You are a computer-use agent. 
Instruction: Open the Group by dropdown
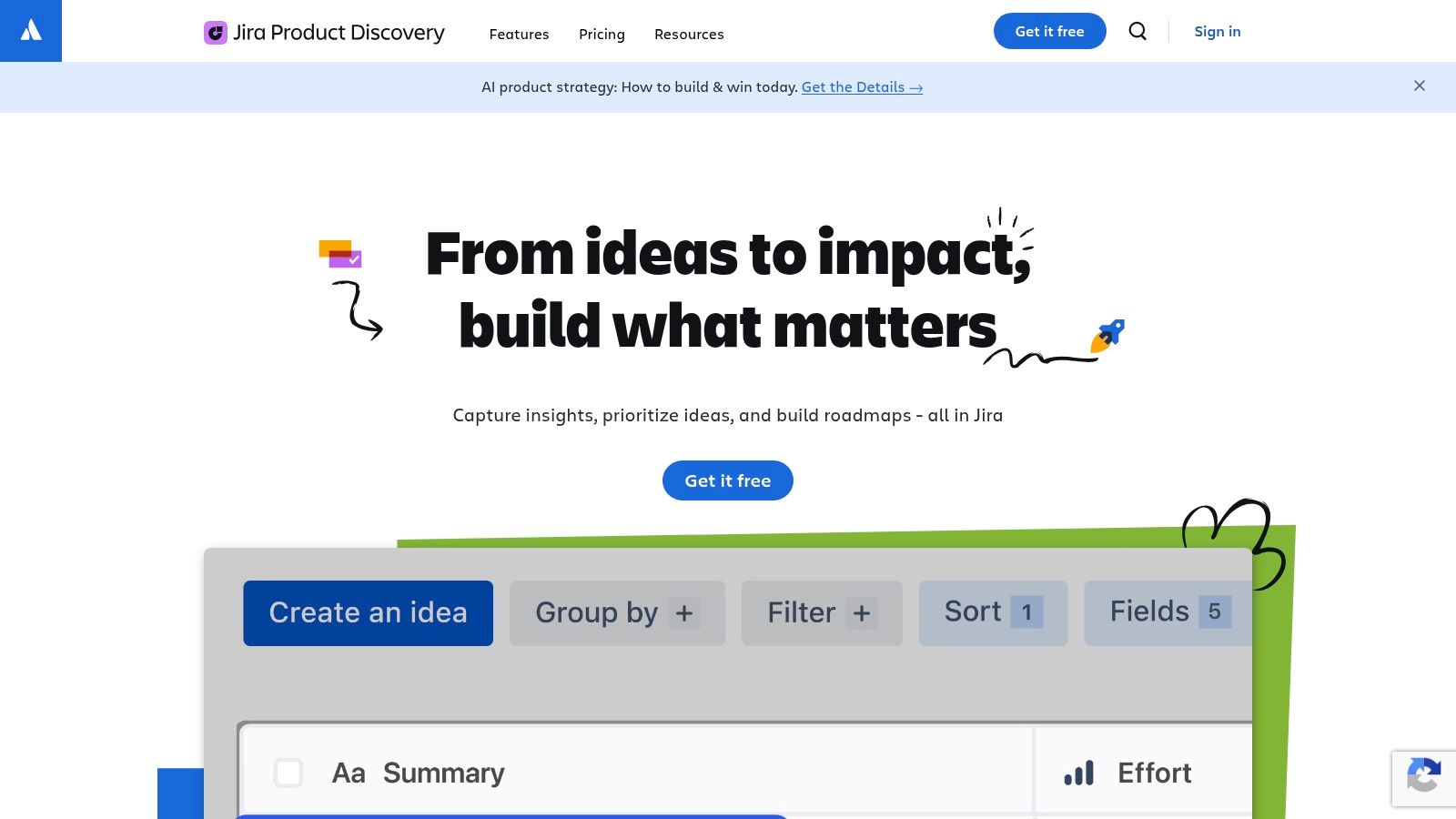(x=617, y=613)
